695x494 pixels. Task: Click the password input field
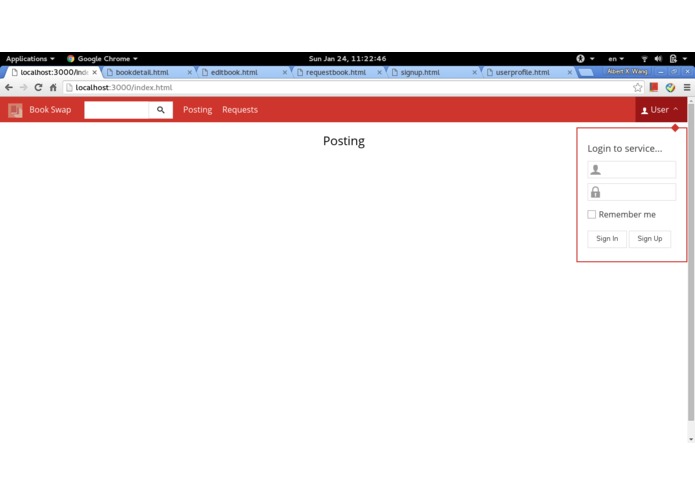click(632, 192)
